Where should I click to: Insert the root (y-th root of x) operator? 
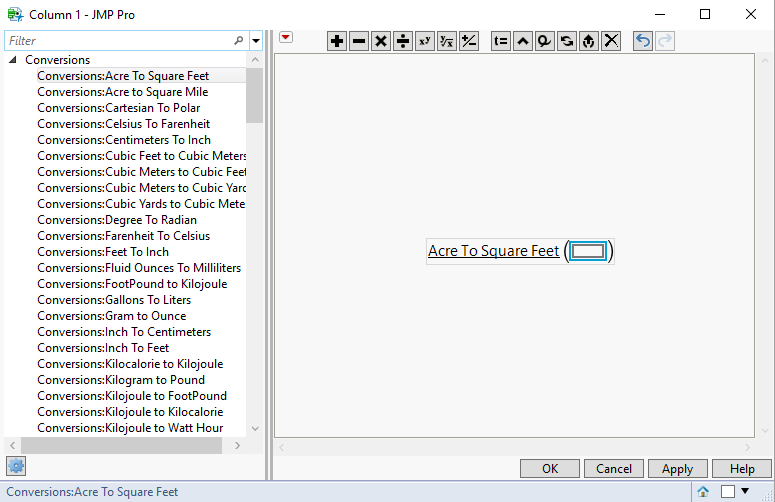click(447, 41)
